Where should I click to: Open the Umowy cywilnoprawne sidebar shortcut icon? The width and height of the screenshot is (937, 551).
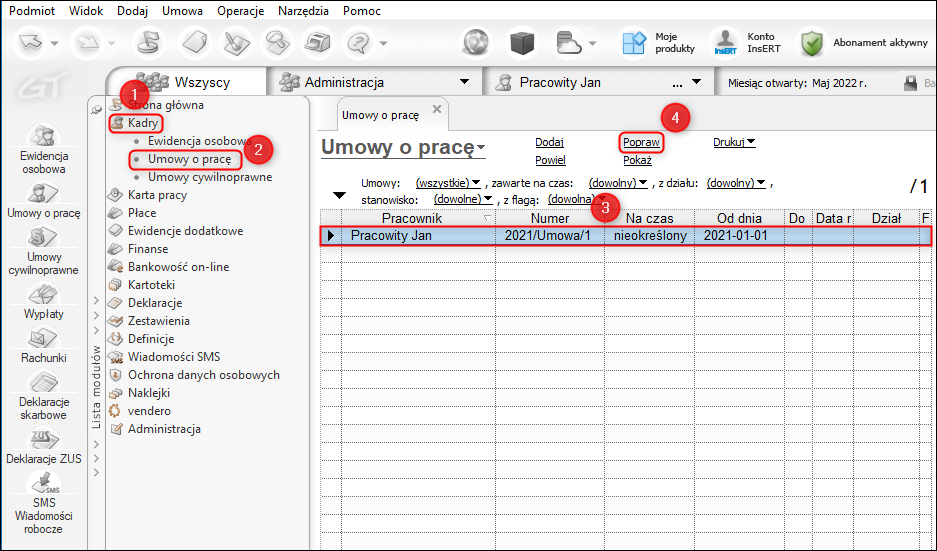(x=43, y=238)
